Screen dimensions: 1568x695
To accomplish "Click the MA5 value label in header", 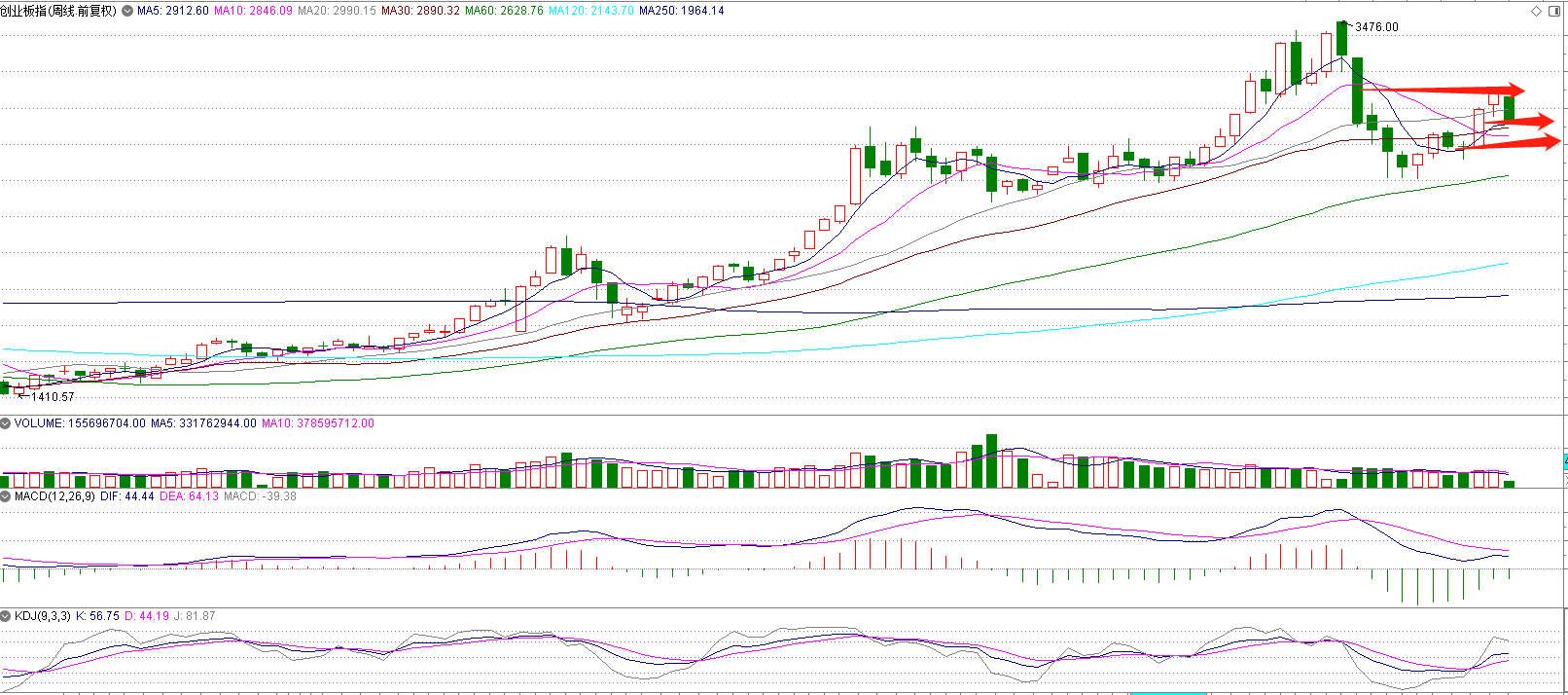I will (172, 11).
